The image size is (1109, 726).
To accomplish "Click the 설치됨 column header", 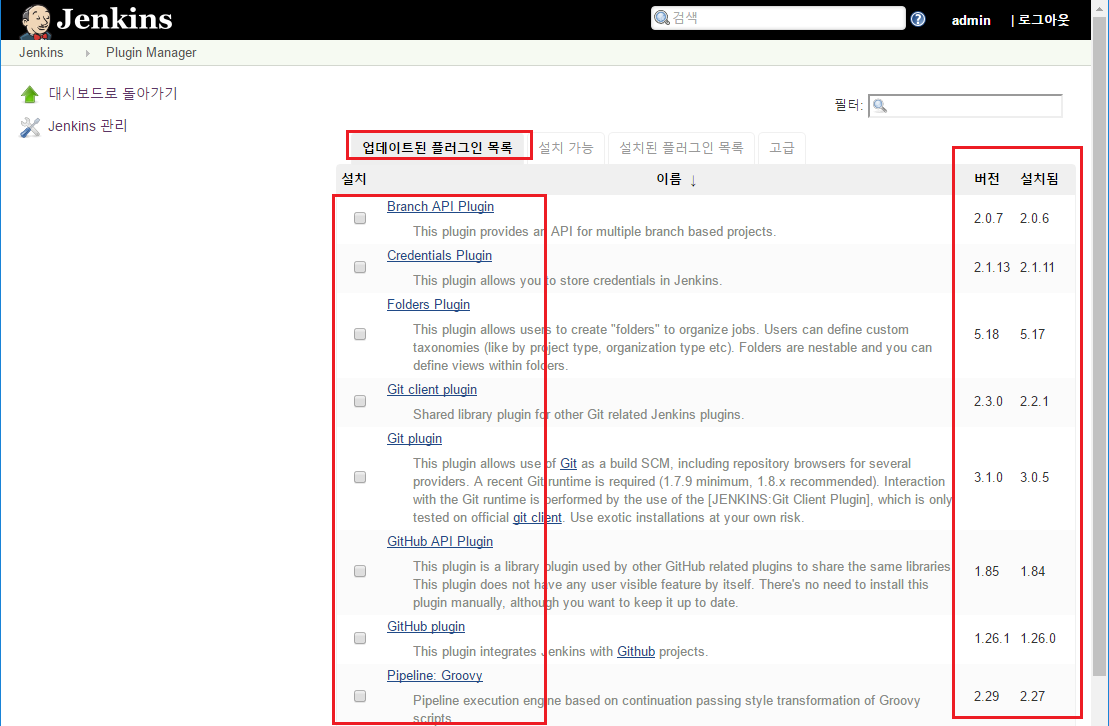I will [x=1039, y=179].
